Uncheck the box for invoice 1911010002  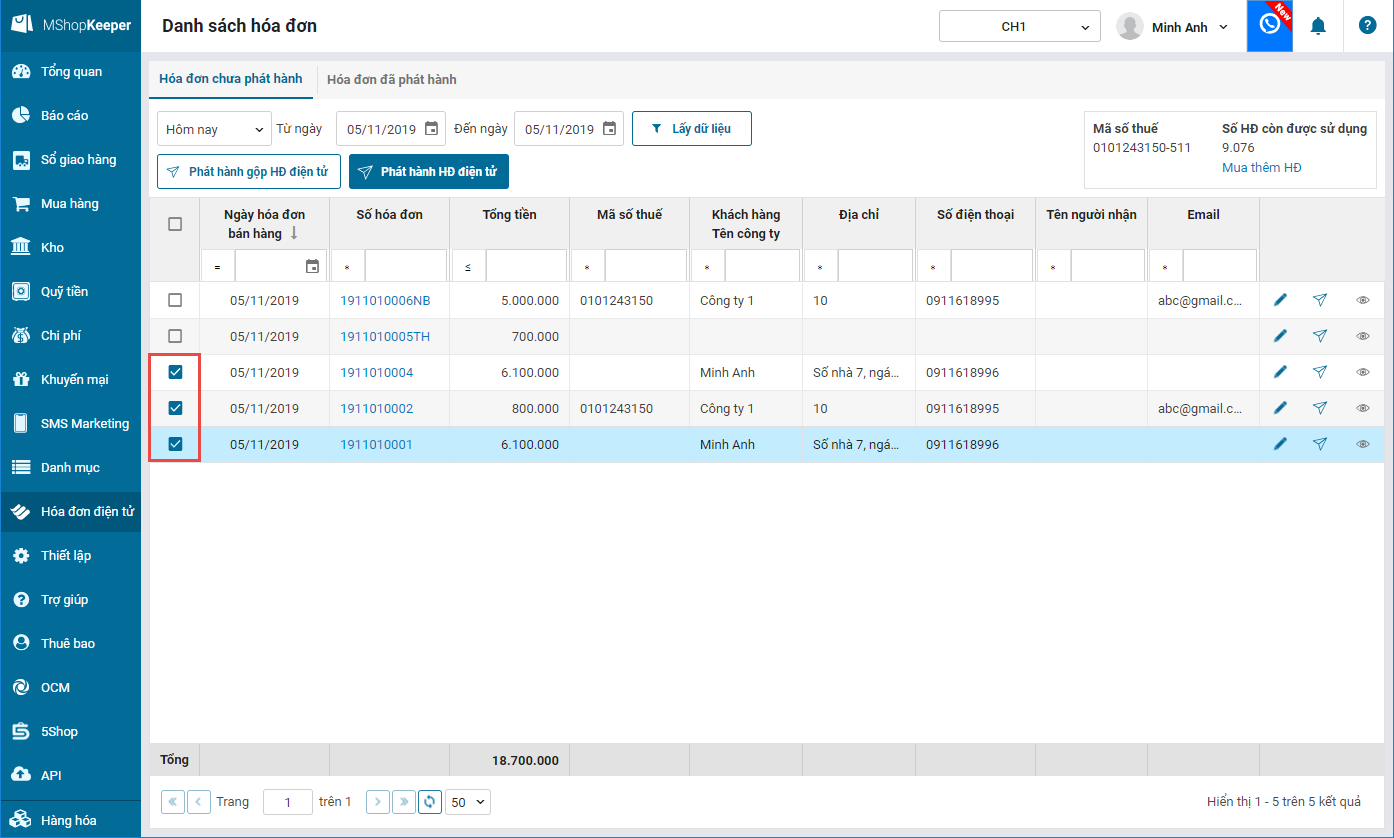[x=175, y=408]
